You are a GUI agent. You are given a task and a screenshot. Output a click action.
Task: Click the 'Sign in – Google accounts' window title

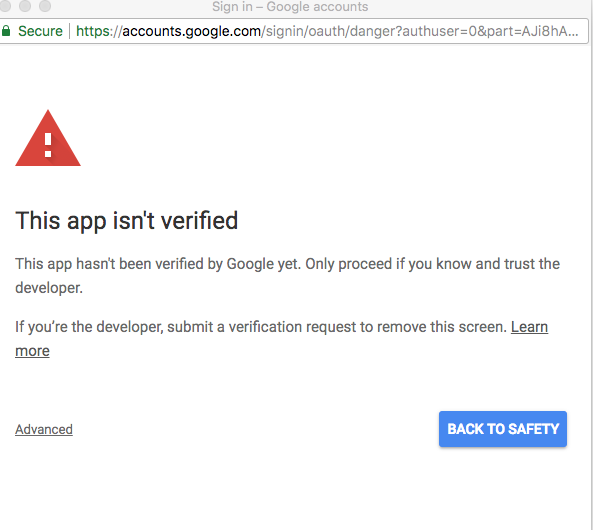tap(290, 6)
